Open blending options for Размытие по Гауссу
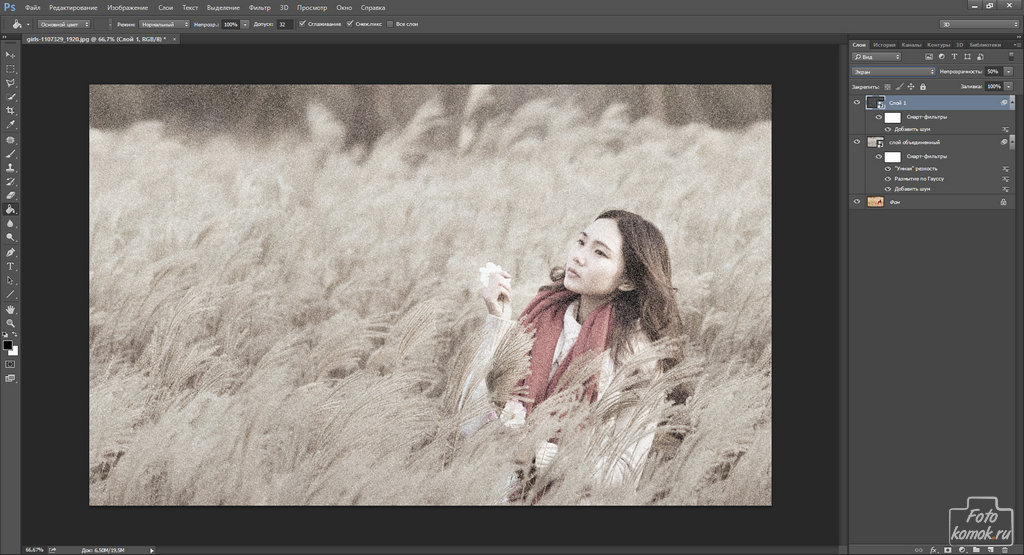Screen dimensions: 1024x555 tap(1005, 179)
